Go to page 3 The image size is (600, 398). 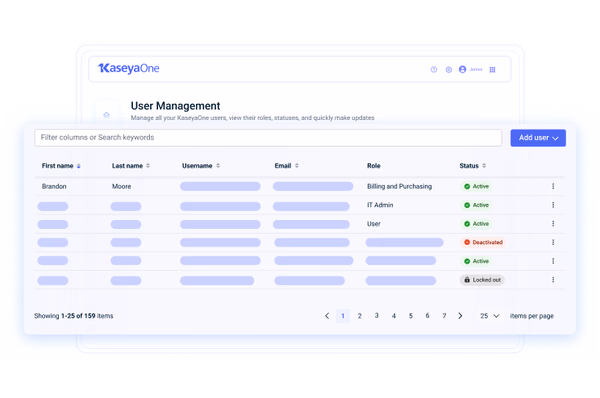click(x=377, y=316)
